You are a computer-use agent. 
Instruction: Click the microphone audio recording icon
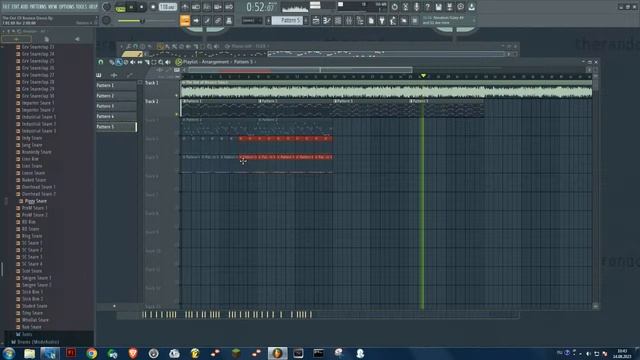pyautogui.click(x=416, y=7)
